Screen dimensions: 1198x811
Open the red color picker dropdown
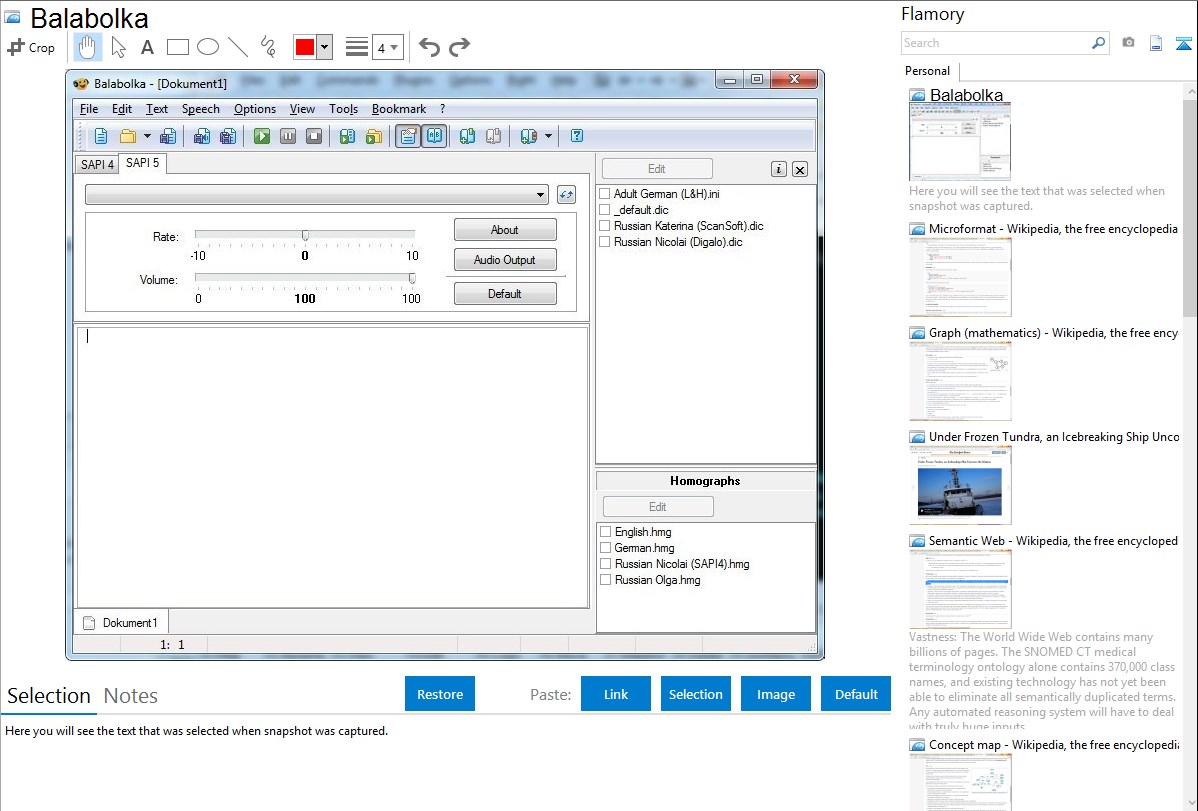325,47
